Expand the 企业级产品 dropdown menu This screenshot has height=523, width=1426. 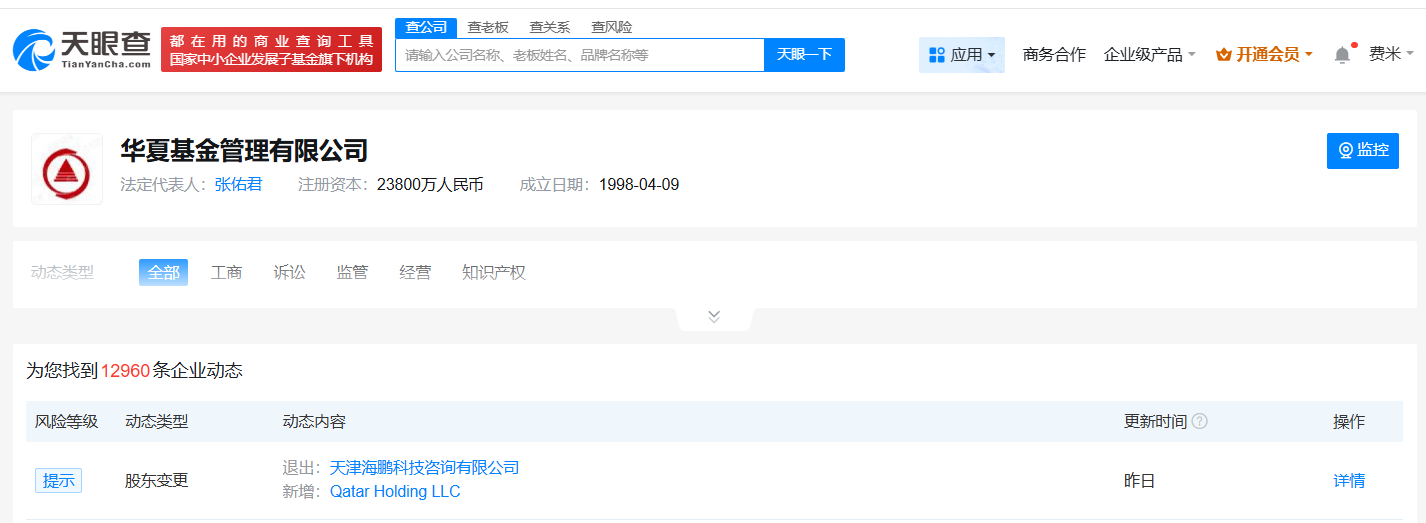(1149, 55)
